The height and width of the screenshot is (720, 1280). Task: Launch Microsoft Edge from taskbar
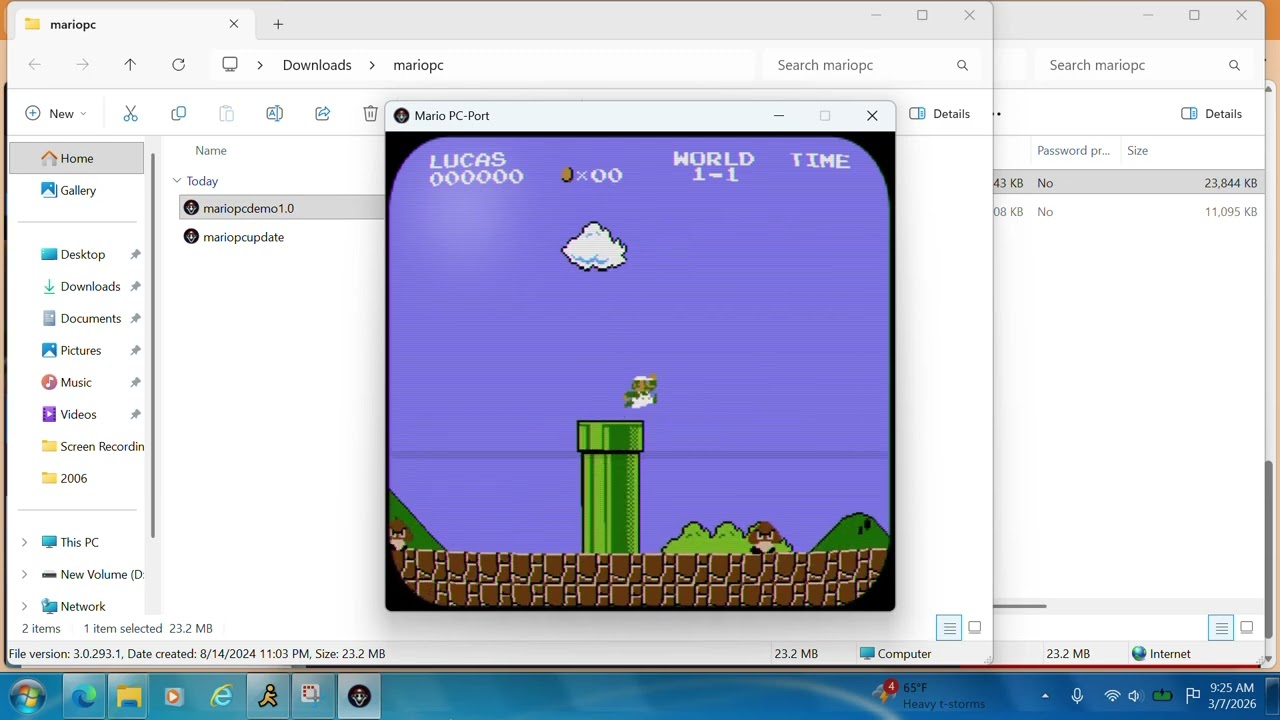tap(83, 696)
